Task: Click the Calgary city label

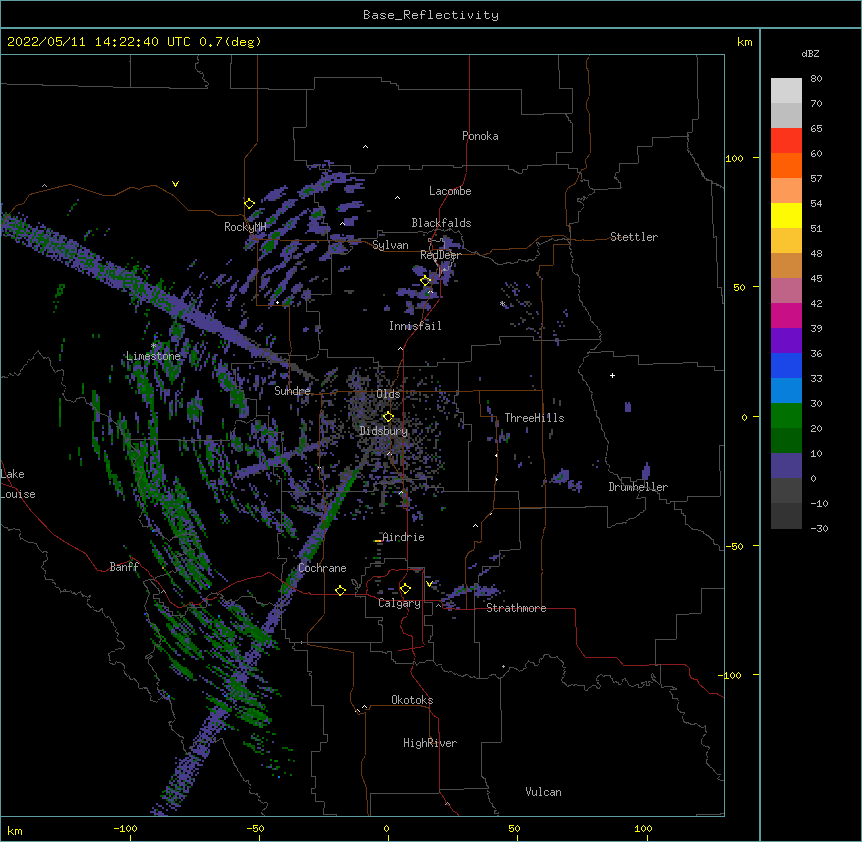Action: (399, 603)
